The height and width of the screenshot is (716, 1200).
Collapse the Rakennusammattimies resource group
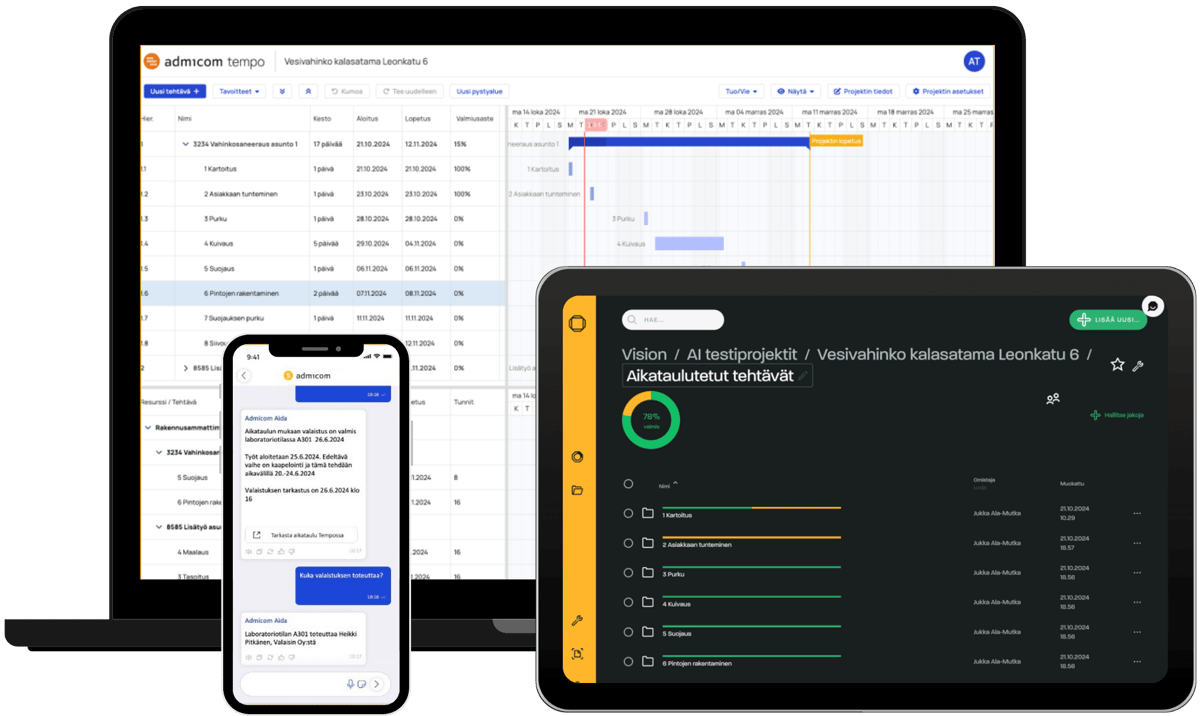point(148,427)
